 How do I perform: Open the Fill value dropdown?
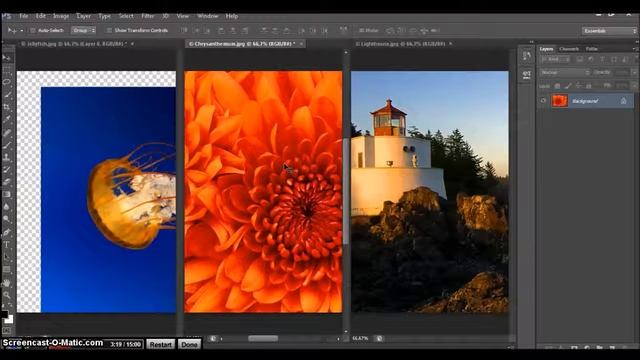coord(634,86)
